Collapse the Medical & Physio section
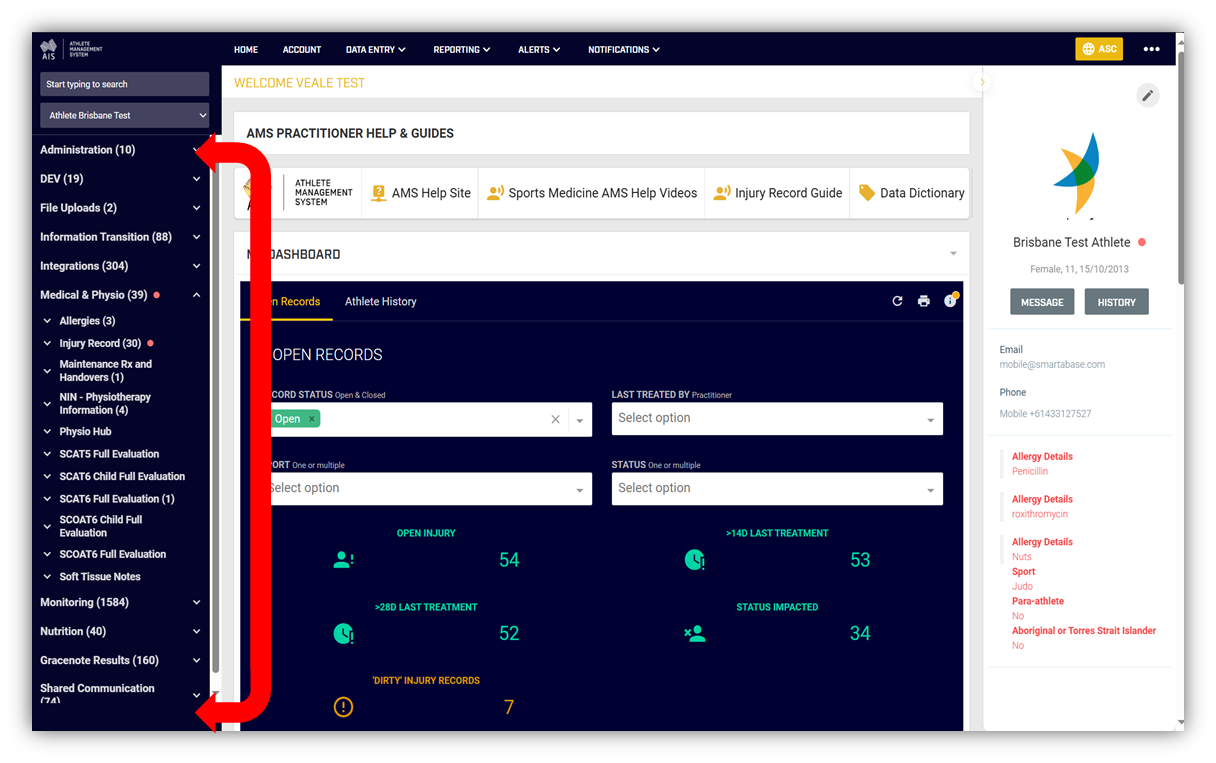The width and height of the screenshot is (1216, 763). tap(196, 294)
